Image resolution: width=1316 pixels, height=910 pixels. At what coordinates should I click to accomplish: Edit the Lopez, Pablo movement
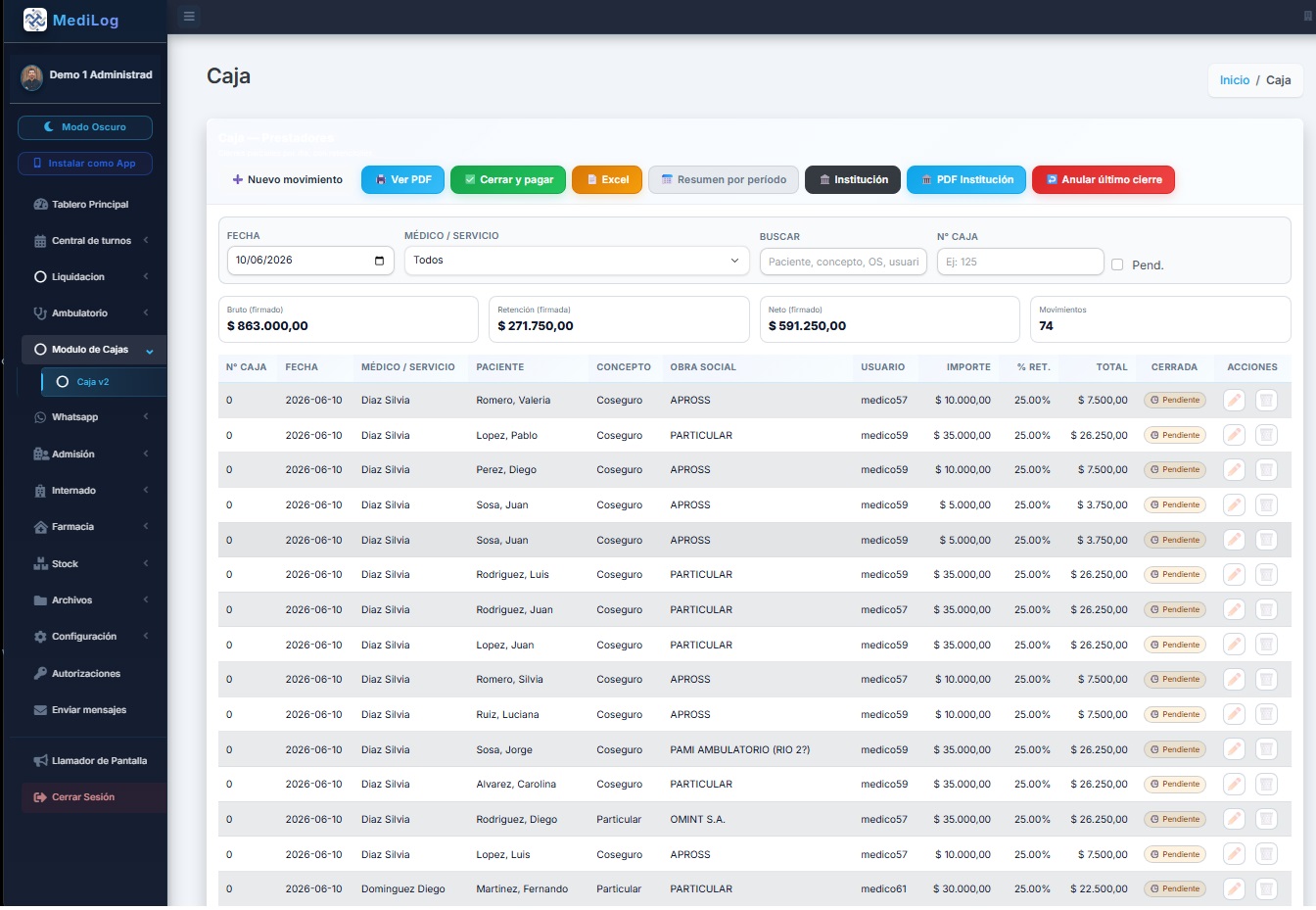point(1234,435)
